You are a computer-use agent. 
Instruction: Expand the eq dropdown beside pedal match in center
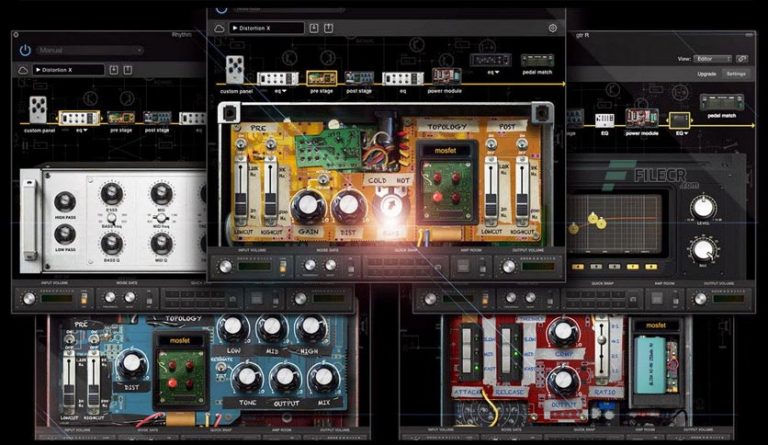497,72
